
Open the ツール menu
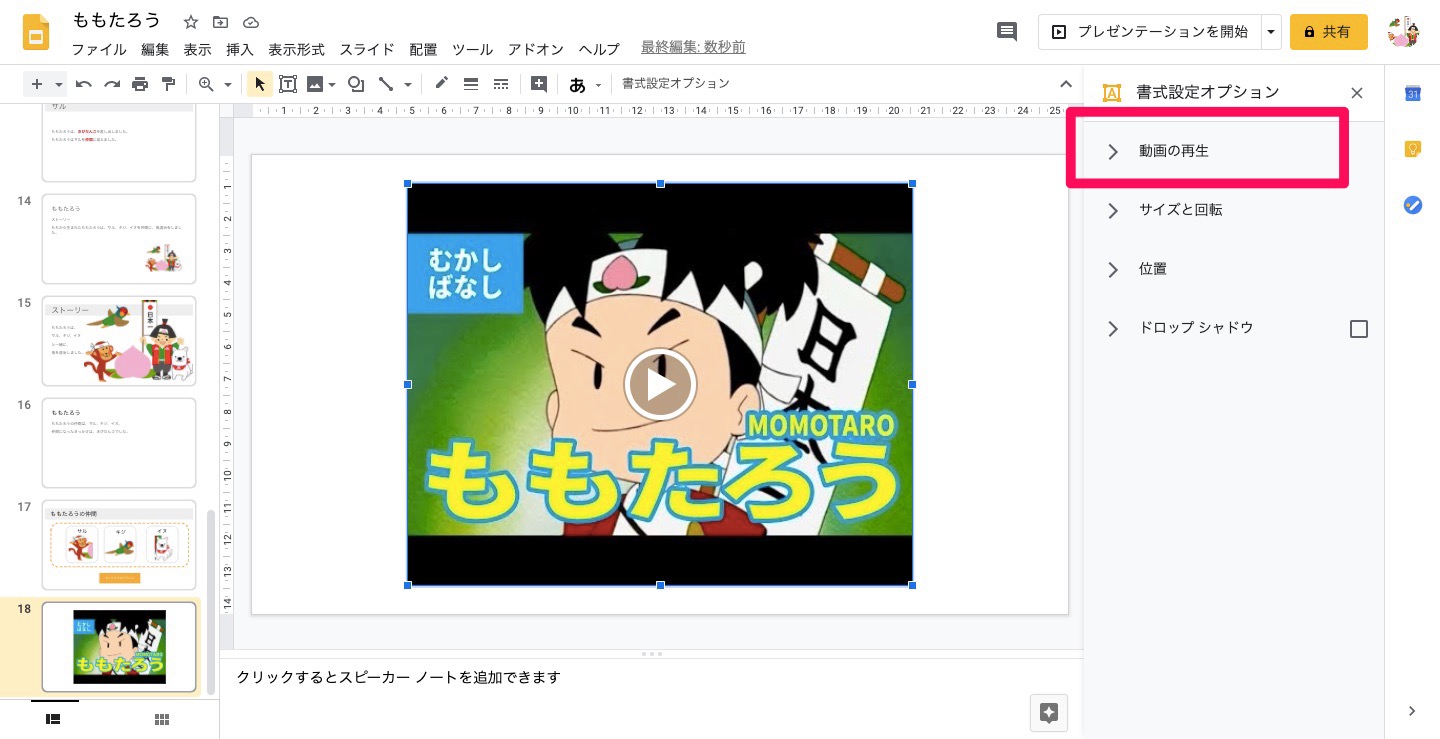pos(473,49)
